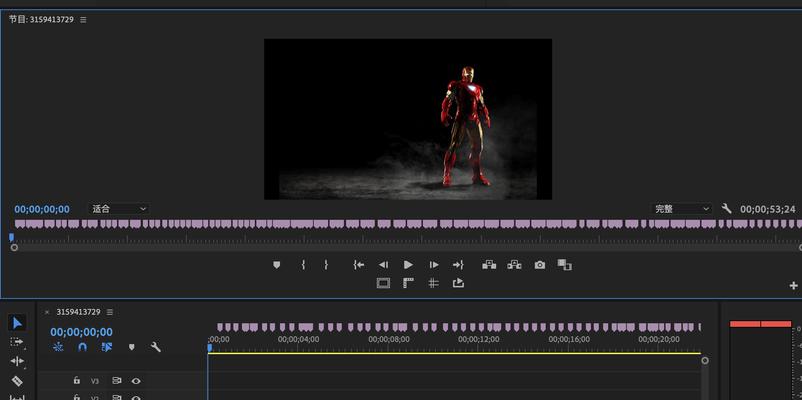Image resolution: width=802 pixels, height=400 pixels.
Task: Click the timeline blue timecode field
Action: click(81, 332)
